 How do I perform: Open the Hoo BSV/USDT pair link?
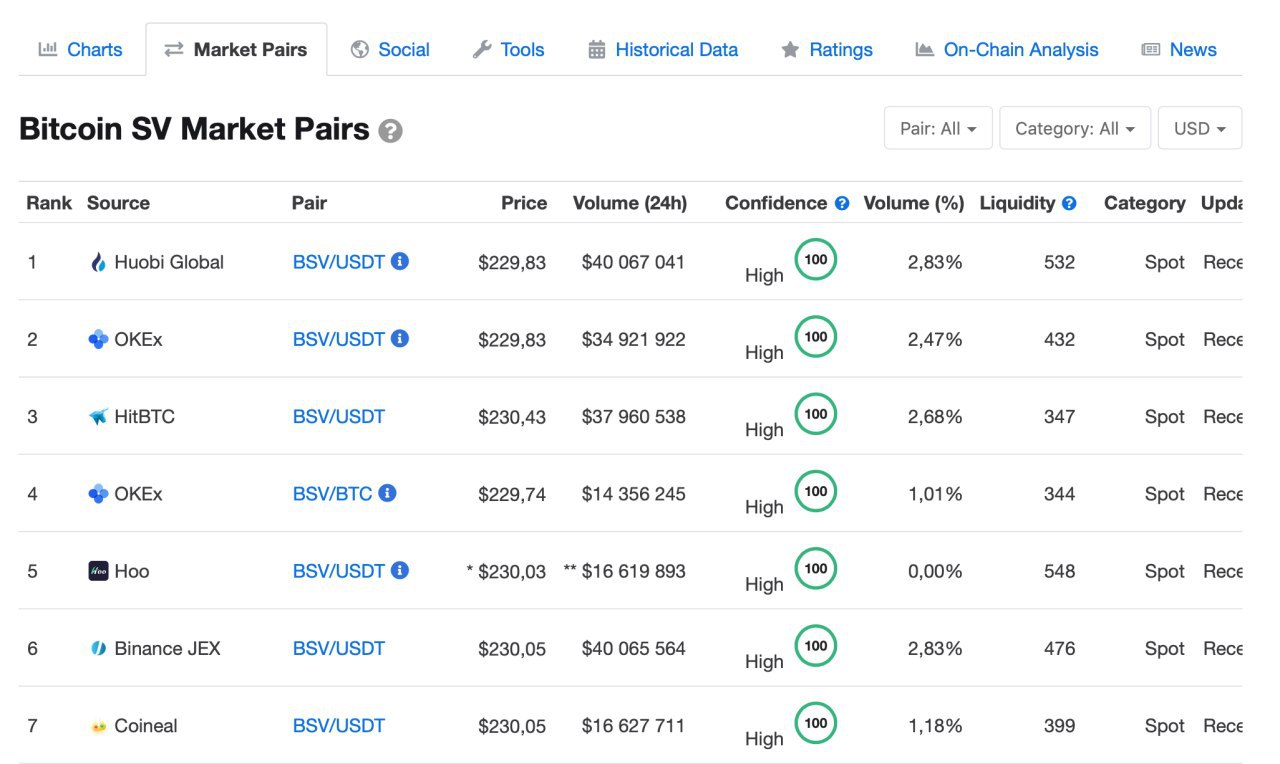(339, 571)
